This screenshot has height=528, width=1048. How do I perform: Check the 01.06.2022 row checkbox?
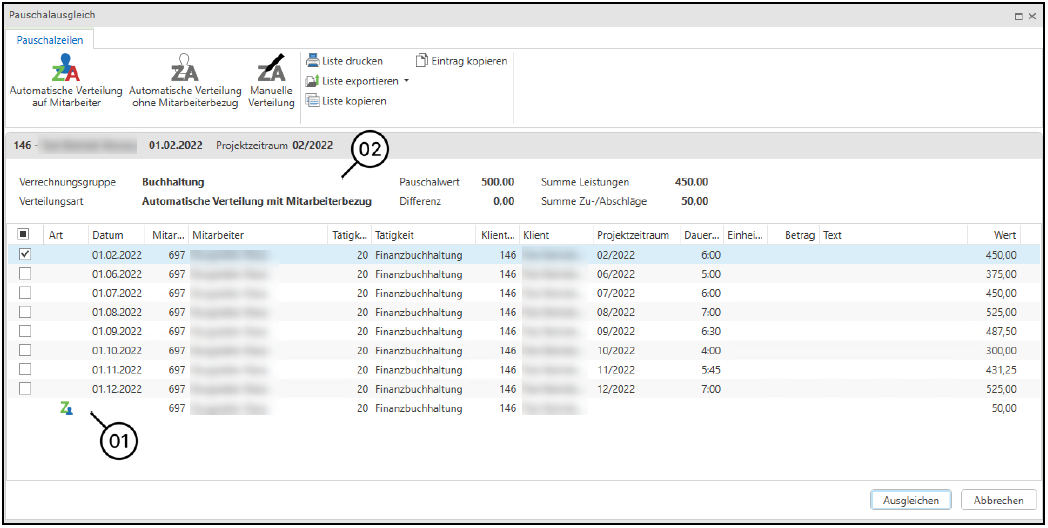coord(25,274)
